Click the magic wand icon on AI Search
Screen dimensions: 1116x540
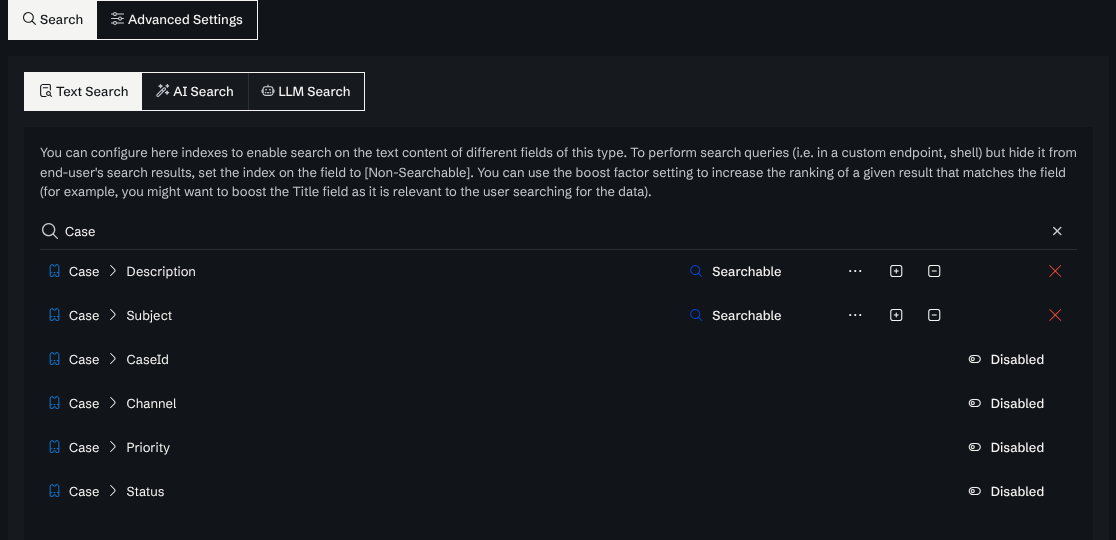pyautogui.click(x=162, y=90)
